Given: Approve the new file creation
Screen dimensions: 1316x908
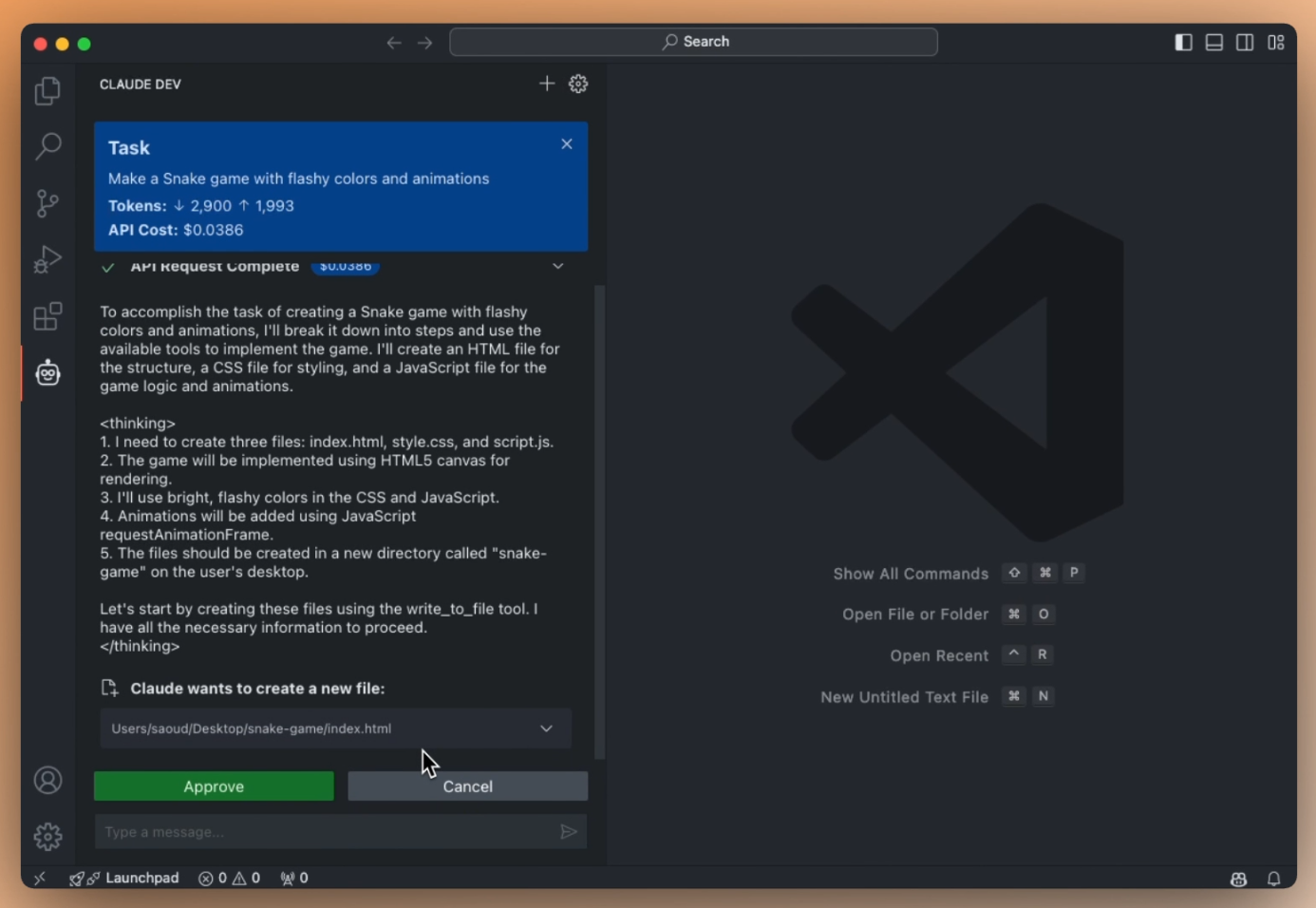Looking at the screenshot, I should coord(214,786).
